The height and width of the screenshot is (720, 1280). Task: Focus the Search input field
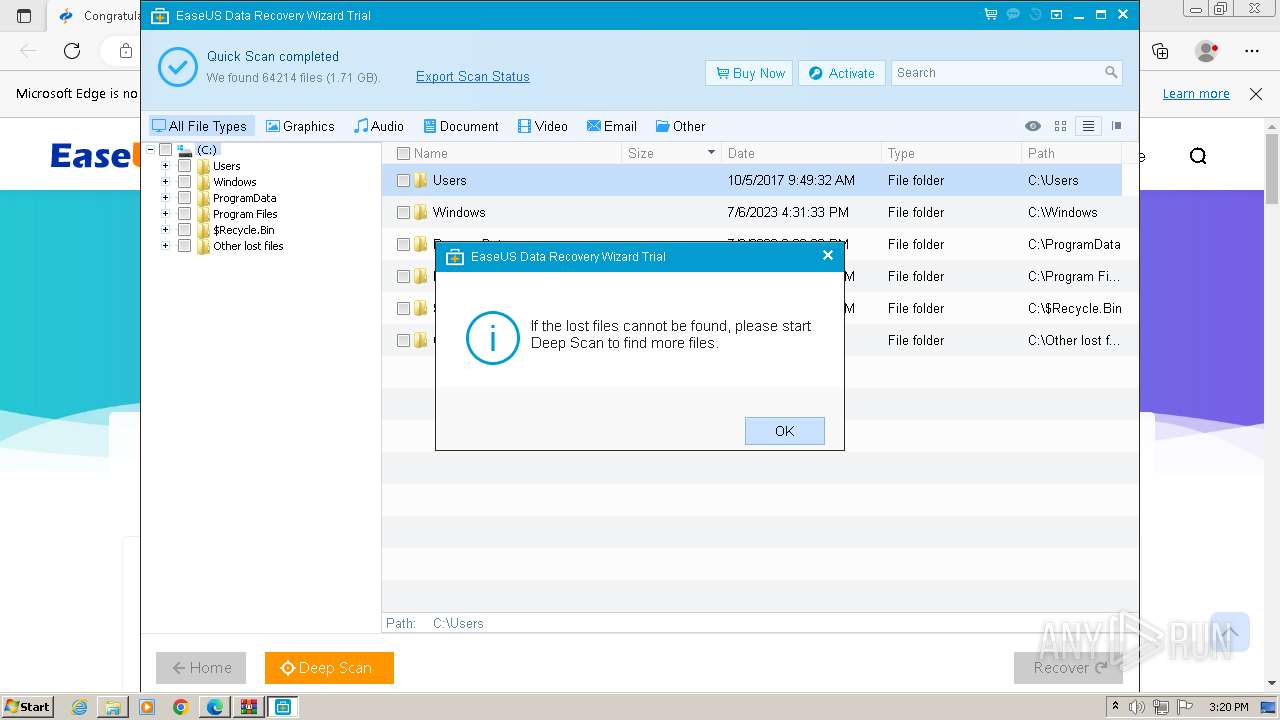(x=997, y=73)
